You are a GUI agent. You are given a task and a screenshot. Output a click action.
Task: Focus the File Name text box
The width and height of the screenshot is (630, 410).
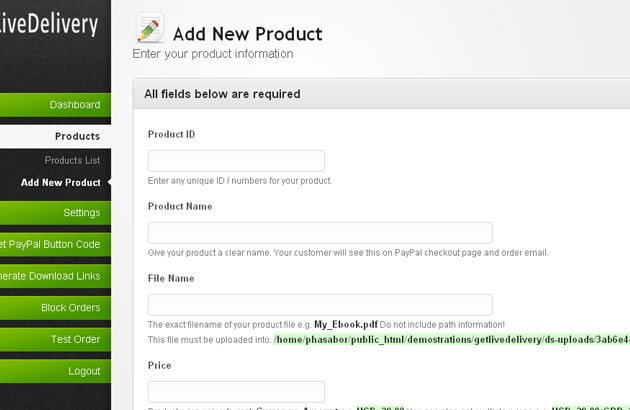point(320,304)
